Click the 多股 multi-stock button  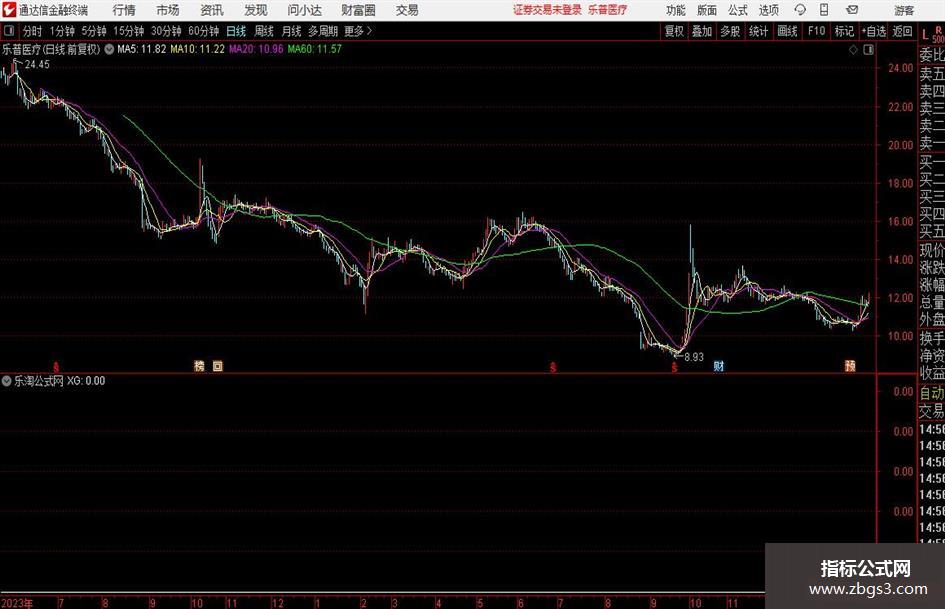(x=730, y=31)
